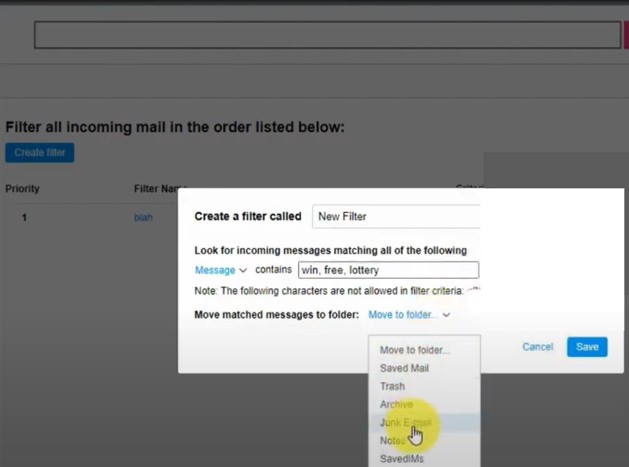Screen dimensions: 629x467
Task: Edit the filter name field 'New Filter'
Action: tap(396, 217)
